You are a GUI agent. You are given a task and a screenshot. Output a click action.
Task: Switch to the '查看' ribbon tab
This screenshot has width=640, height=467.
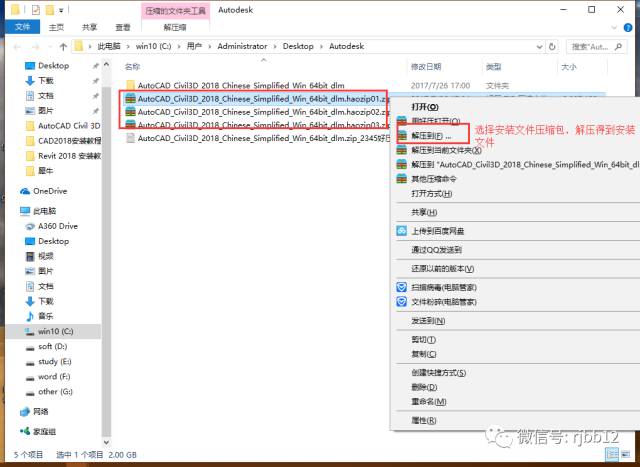(x=122, y=28)
